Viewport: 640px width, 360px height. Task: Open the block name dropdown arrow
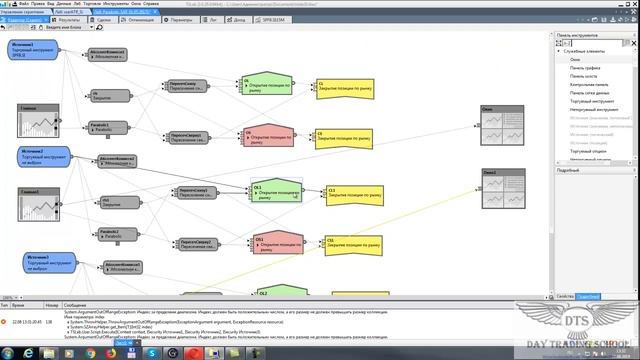coord(91,27)
